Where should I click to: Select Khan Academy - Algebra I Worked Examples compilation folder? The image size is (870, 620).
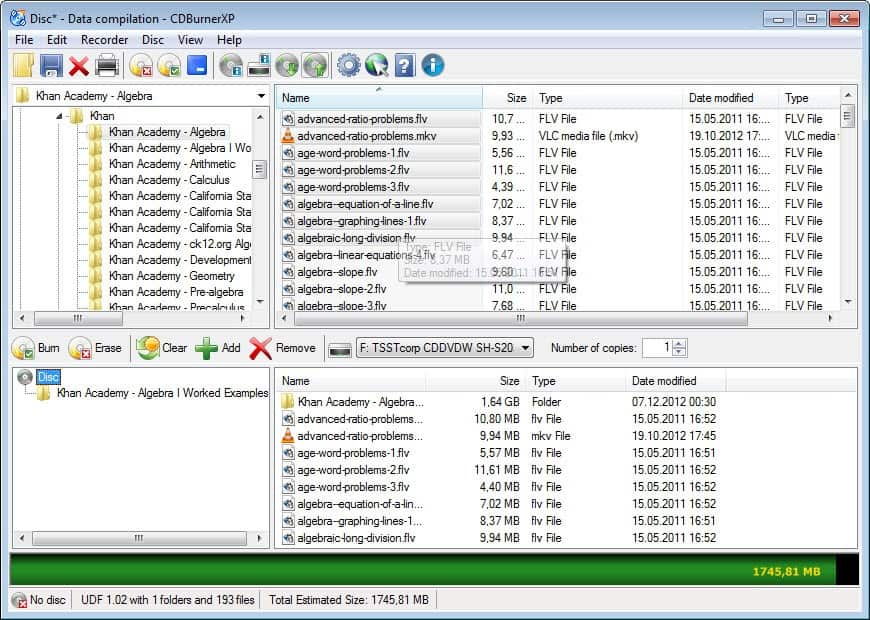pos(163,393)
